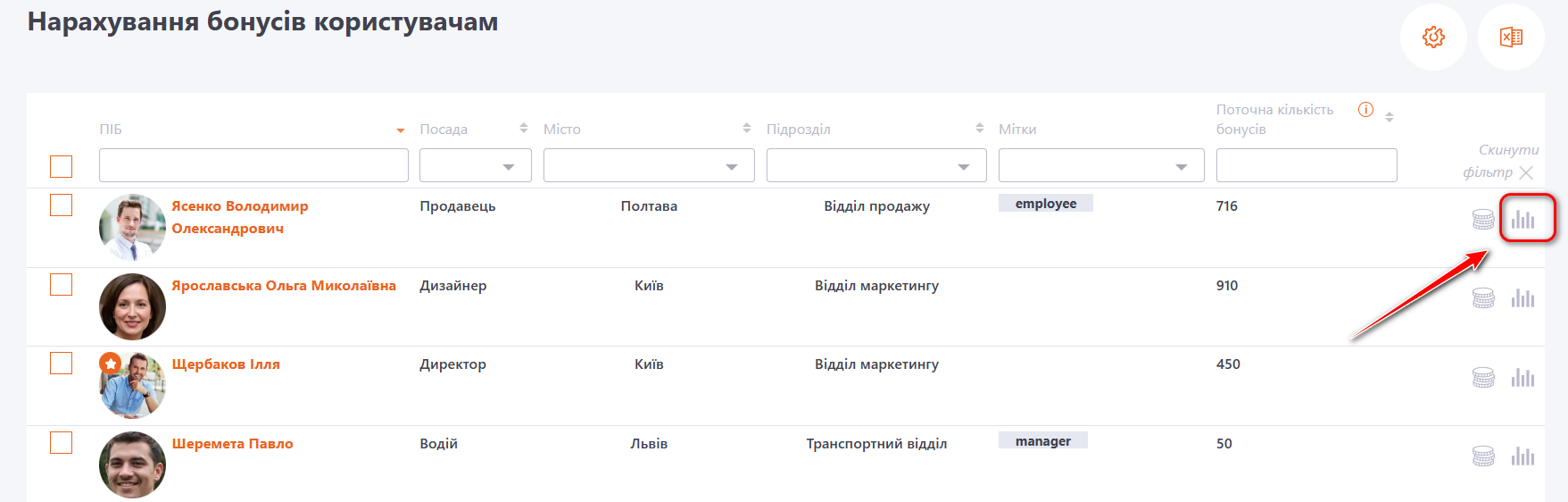
Task: Sort by ПІБ column header arrow
Action: click(401, 130)
